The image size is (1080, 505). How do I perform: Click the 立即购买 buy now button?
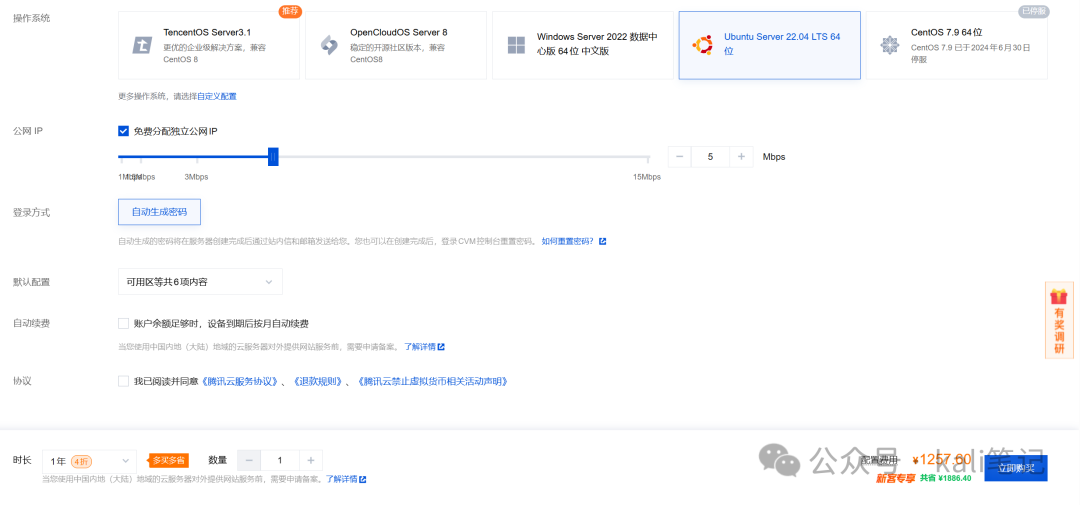(1015, 468)
